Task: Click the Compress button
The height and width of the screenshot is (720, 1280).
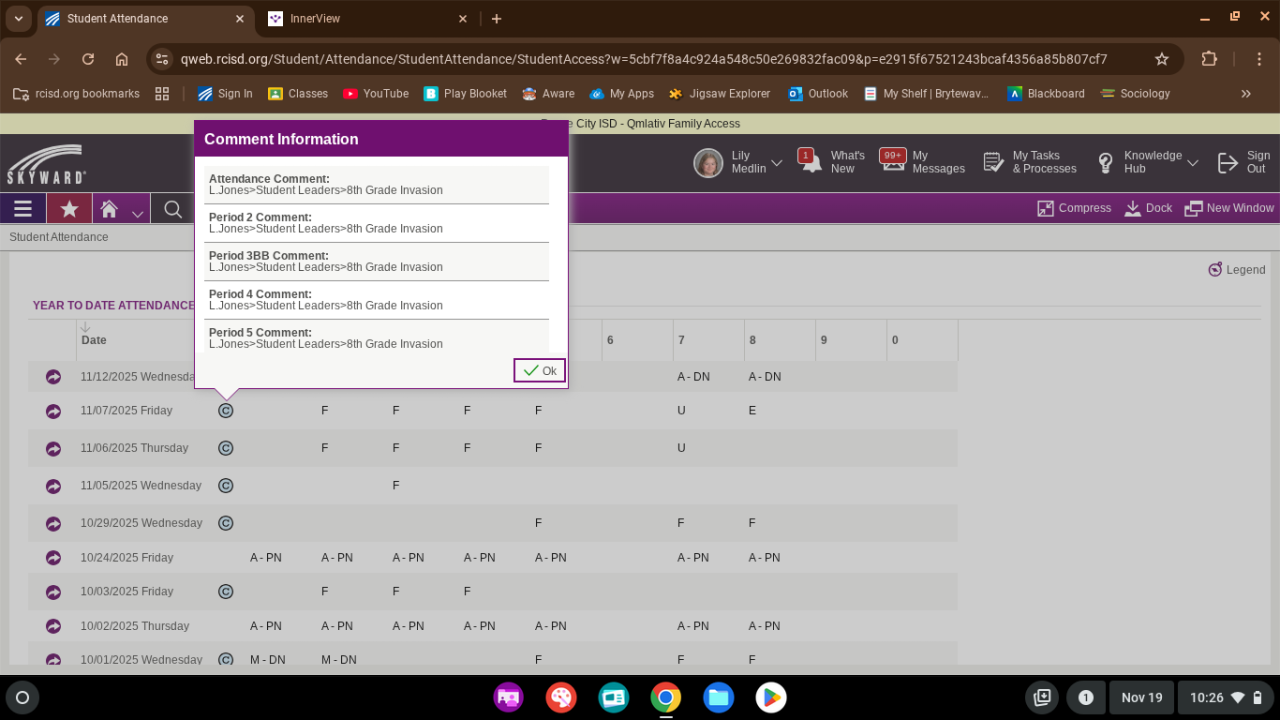Action: coord(1074,208)
